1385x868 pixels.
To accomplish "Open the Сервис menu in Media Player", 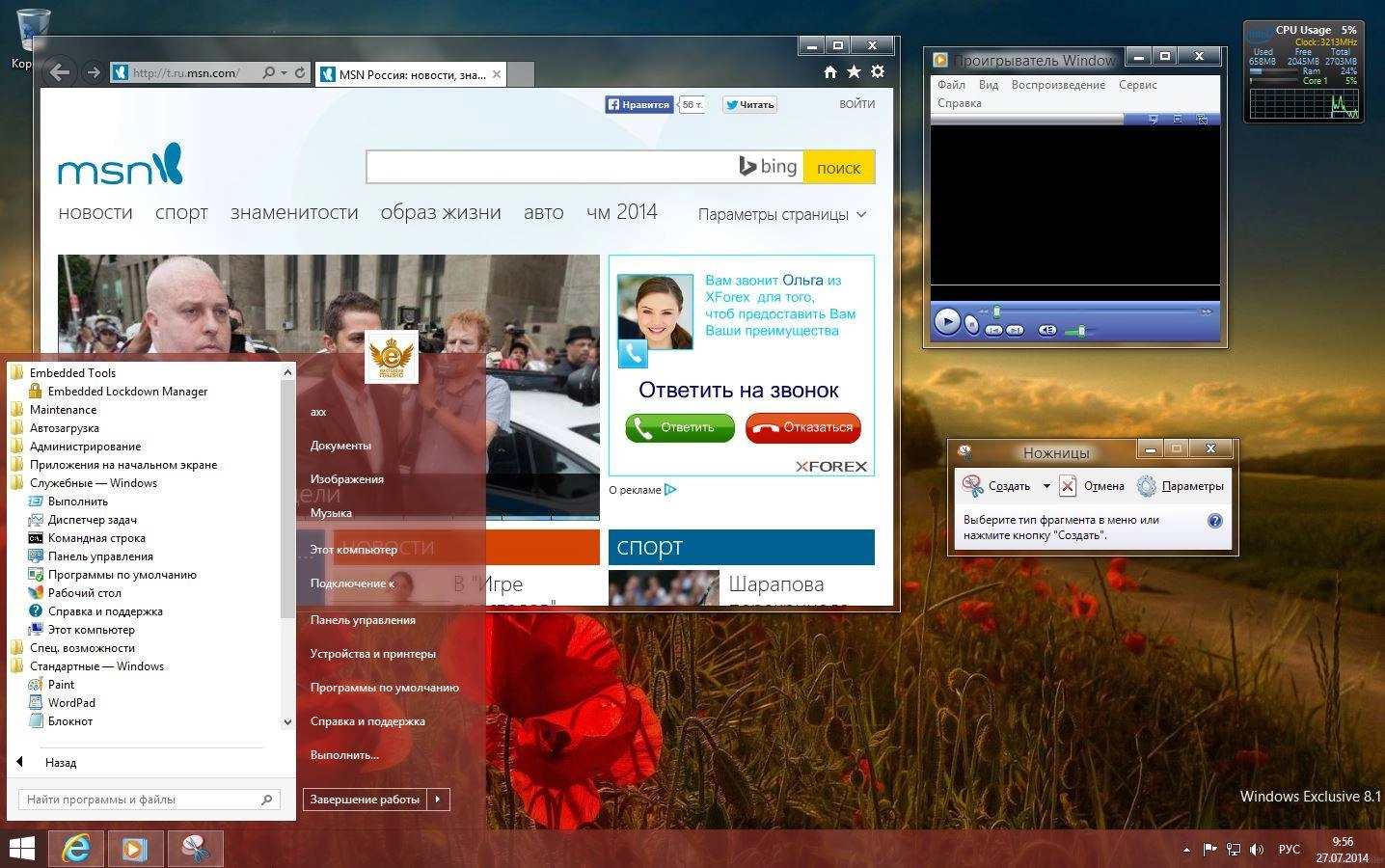I will [x=1138, y=85].
